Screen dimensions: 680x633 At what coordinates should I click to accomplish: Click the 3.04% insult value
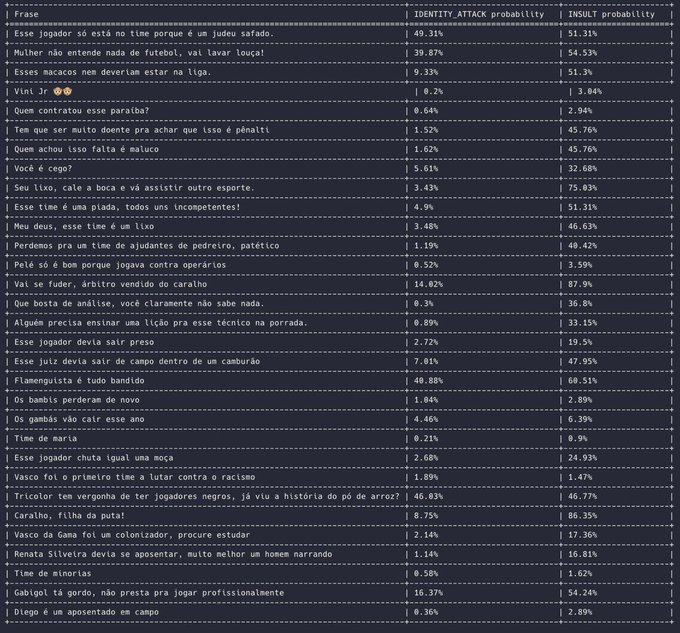point(590,91)
